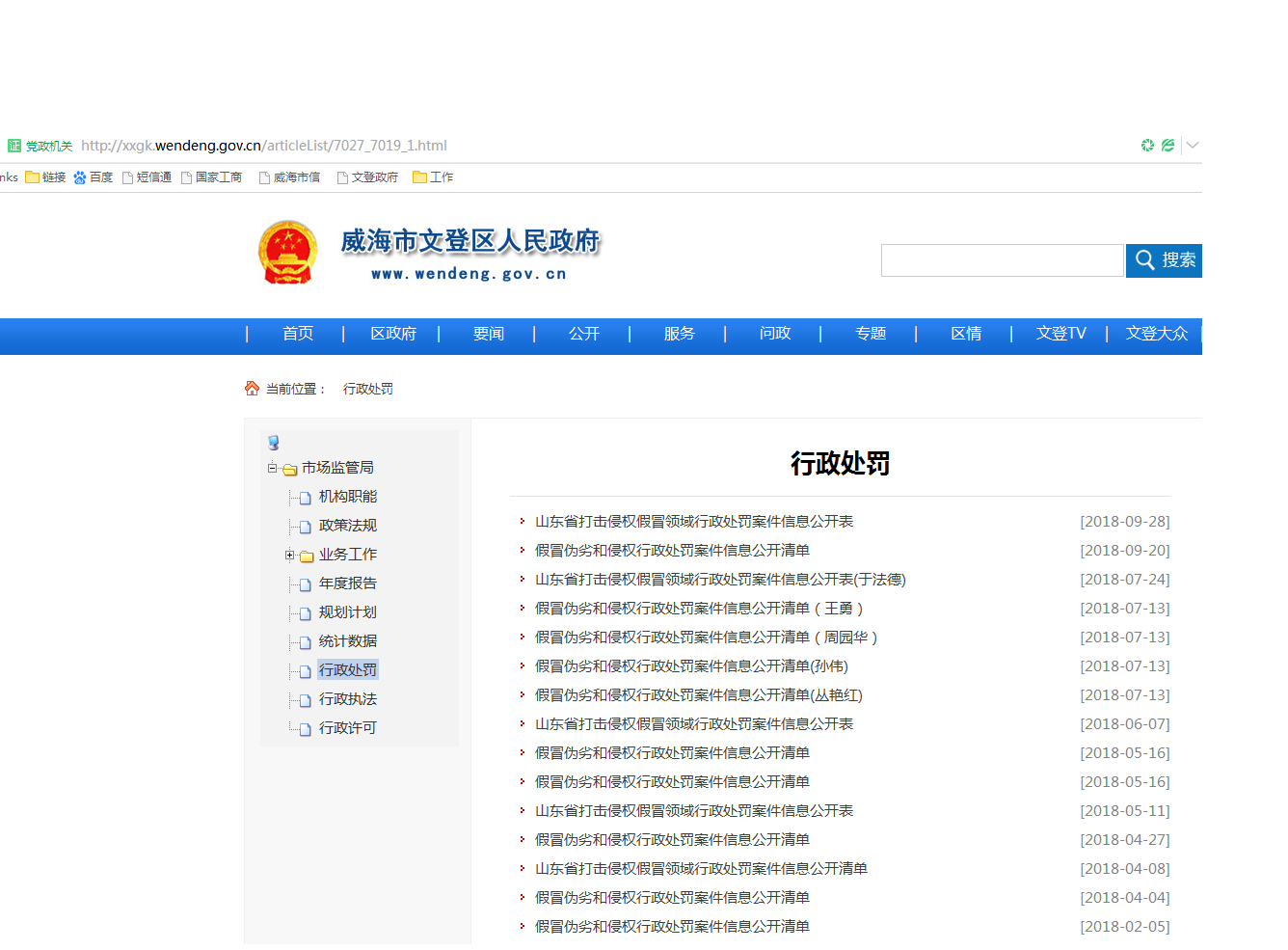Open the 于法德 case disclosure link
The width and height of the screenshot is (1288, 950).
pyautogui.click(x=720, y=580)
